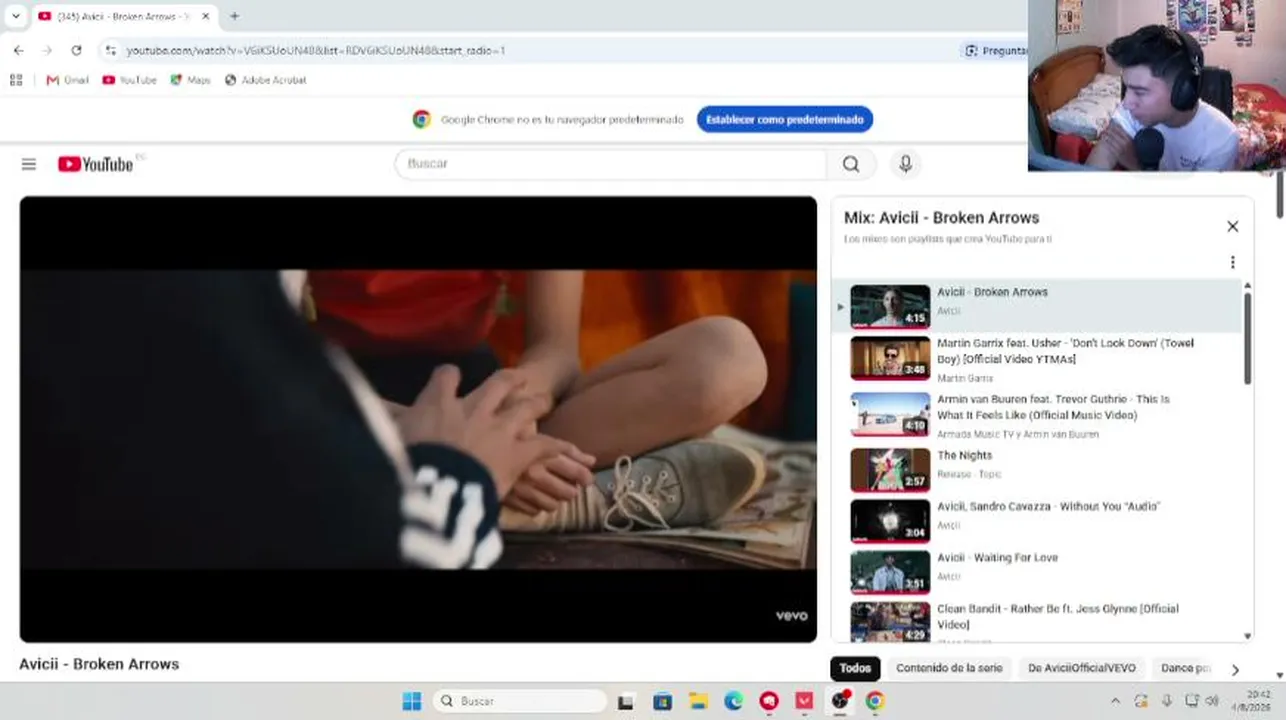View site information icon in address bar

coord(111,50)
